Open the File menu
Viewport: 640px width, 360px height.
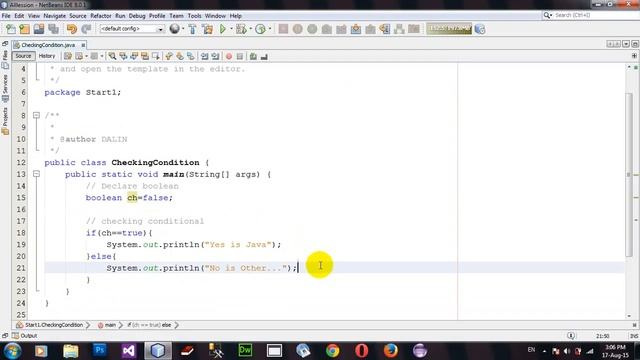tap(6, 16)
